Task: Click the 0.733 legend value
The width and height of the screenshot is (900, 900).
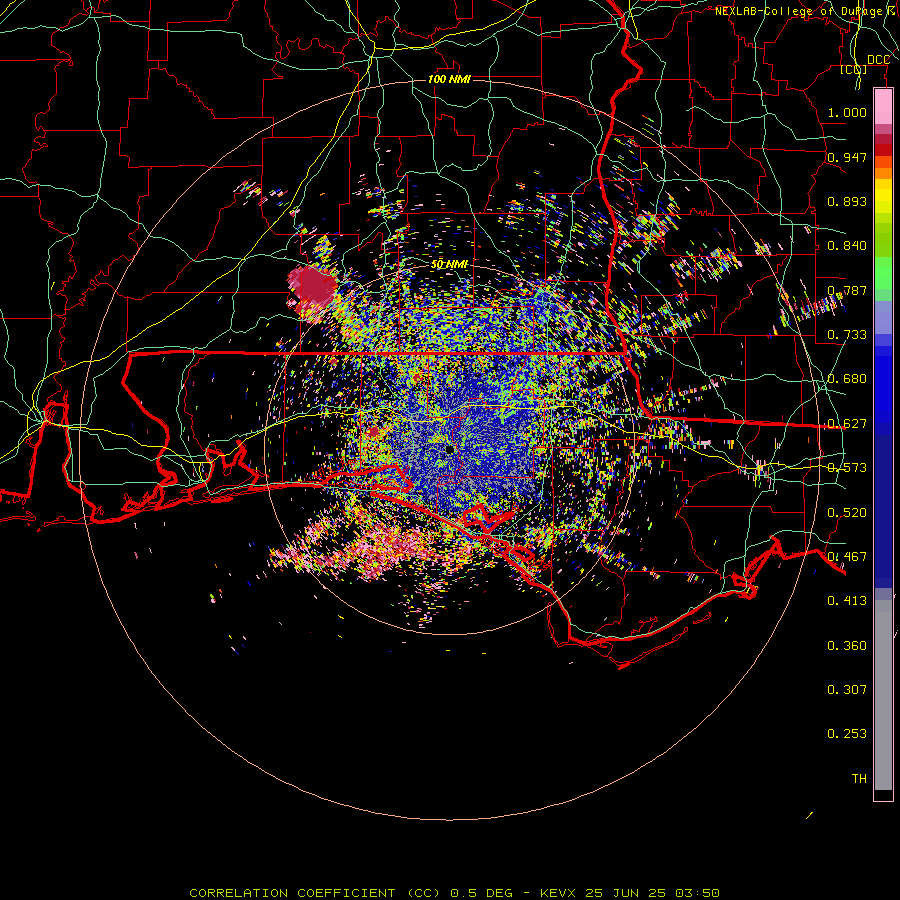Action: [847, 334]
